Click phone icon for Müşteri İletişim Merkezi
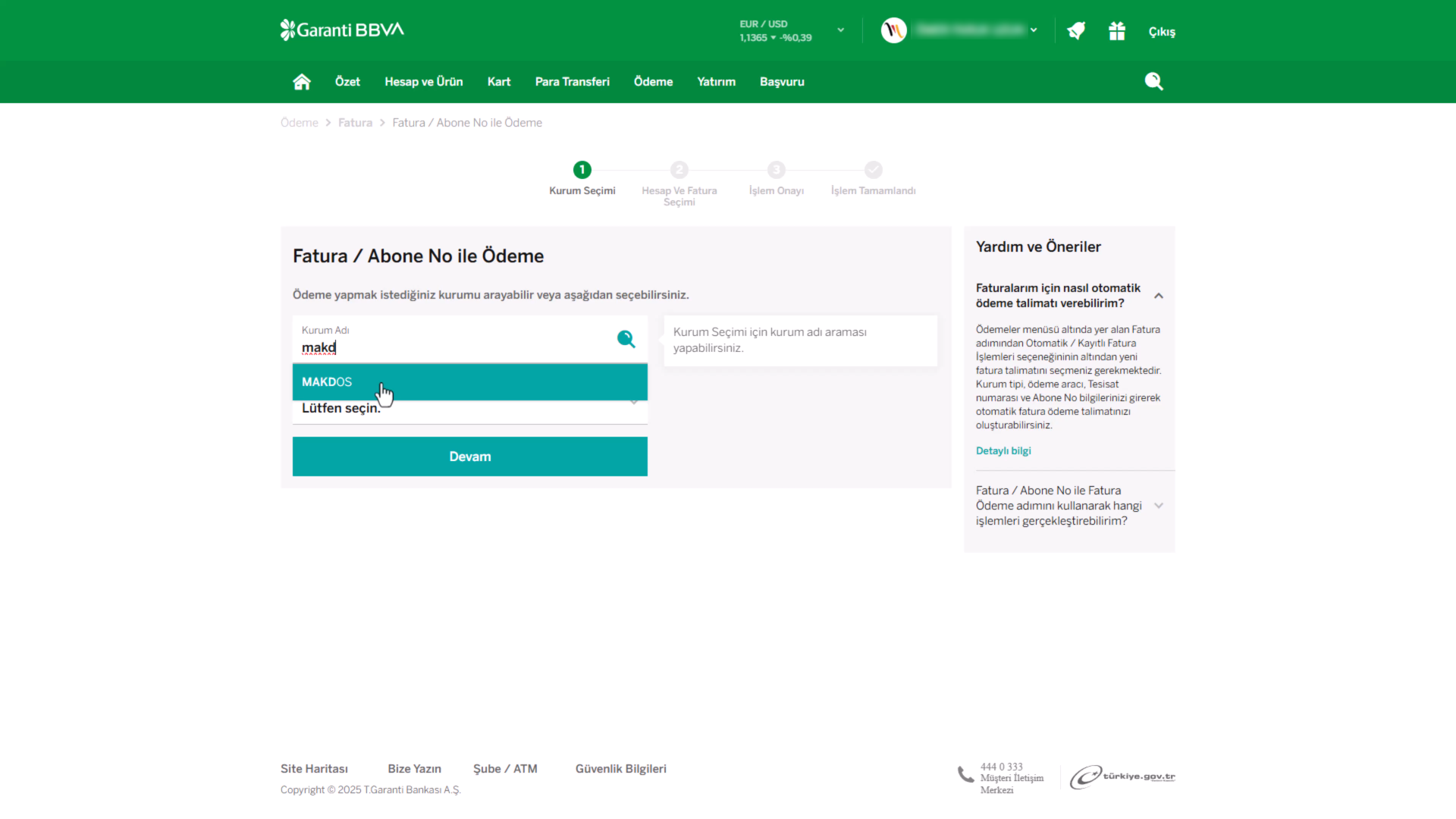The height and width of the screenshot is (819, 1456). [x=965, y=774]
